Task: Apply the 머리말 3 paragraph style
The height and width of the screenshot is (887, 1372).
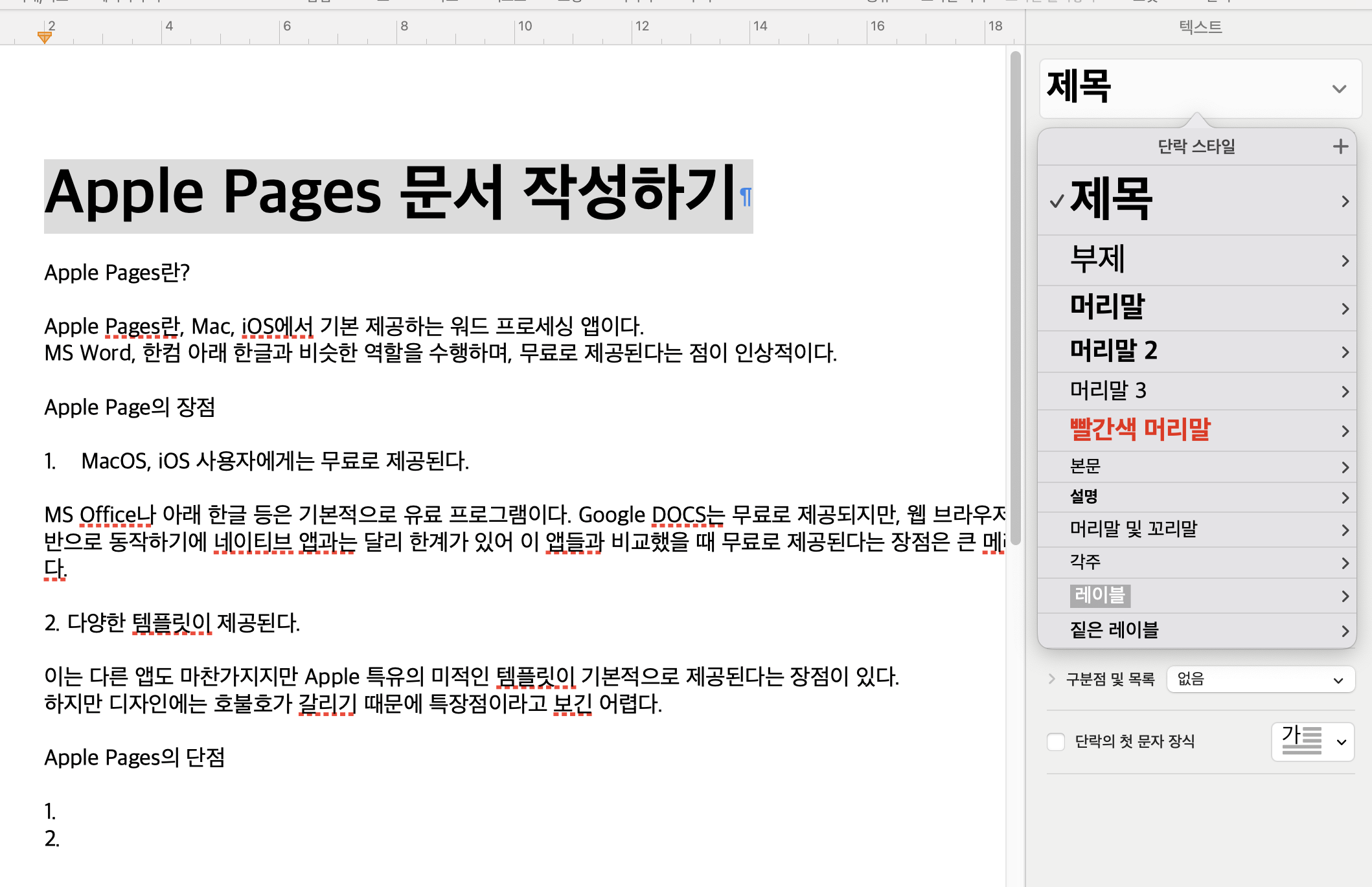Action: pyautogui.click(x=1108, y=390)
